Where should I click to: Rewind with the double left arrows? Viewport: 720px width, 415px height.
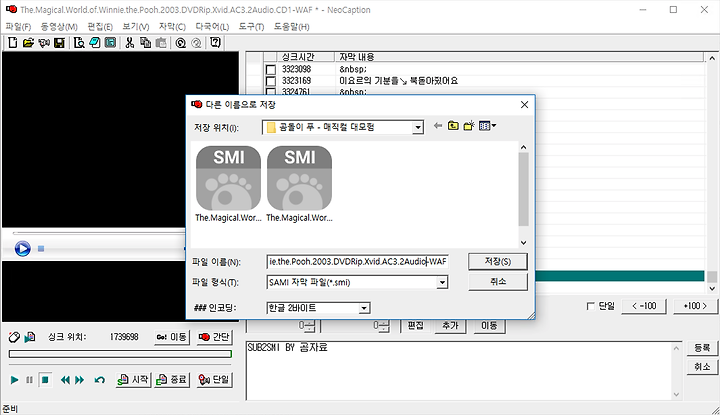pyautogui.click(x=65, y=380)
